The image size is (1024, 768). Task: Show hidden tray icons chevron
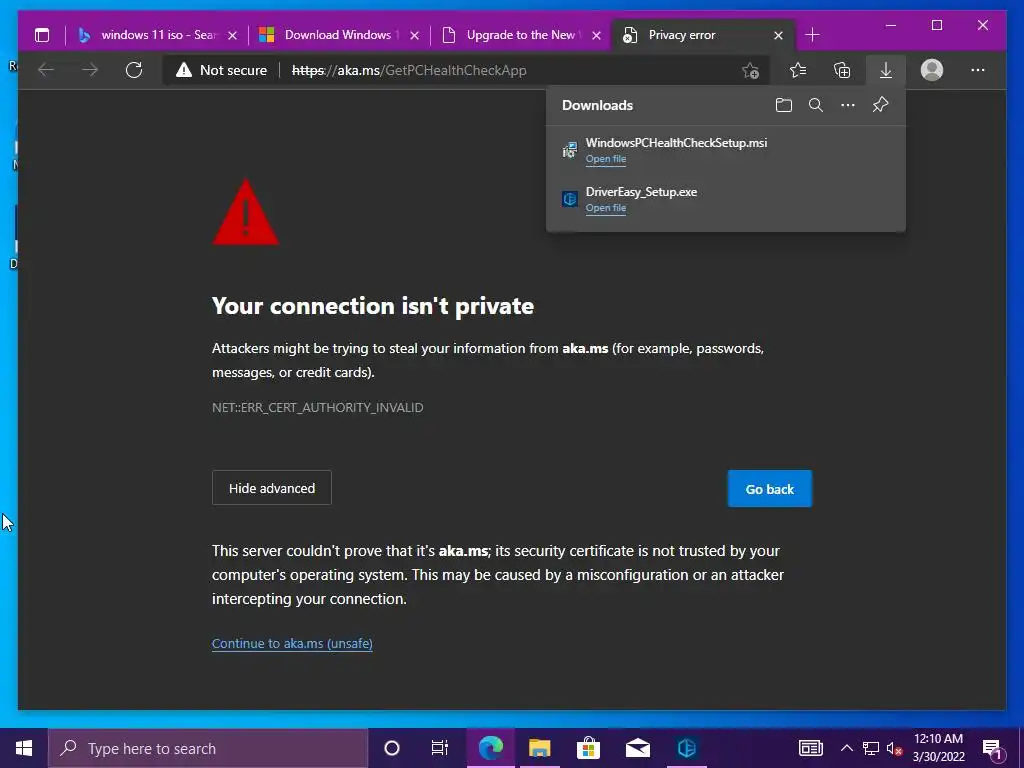[x=846, y=748]
